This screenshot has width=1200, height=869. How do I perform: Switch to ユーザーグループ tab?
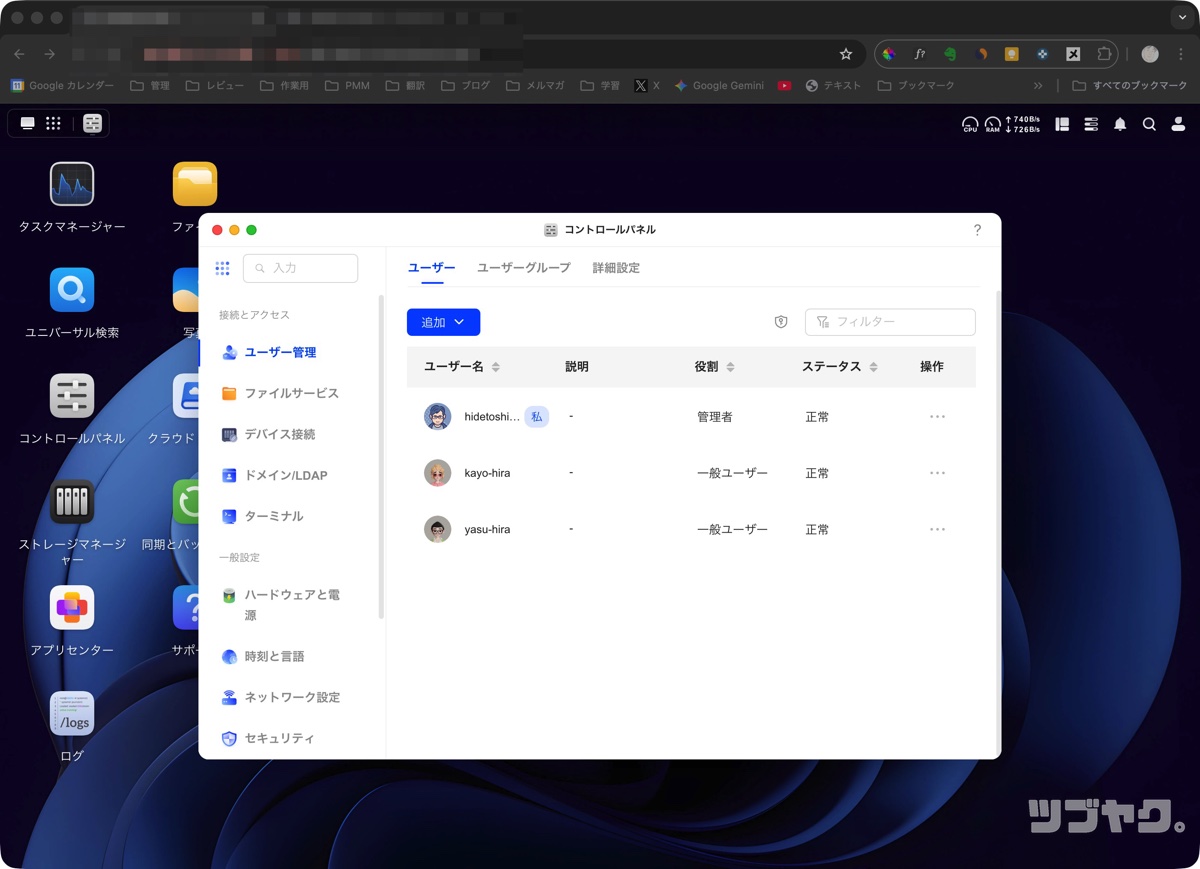click(523, 268)
